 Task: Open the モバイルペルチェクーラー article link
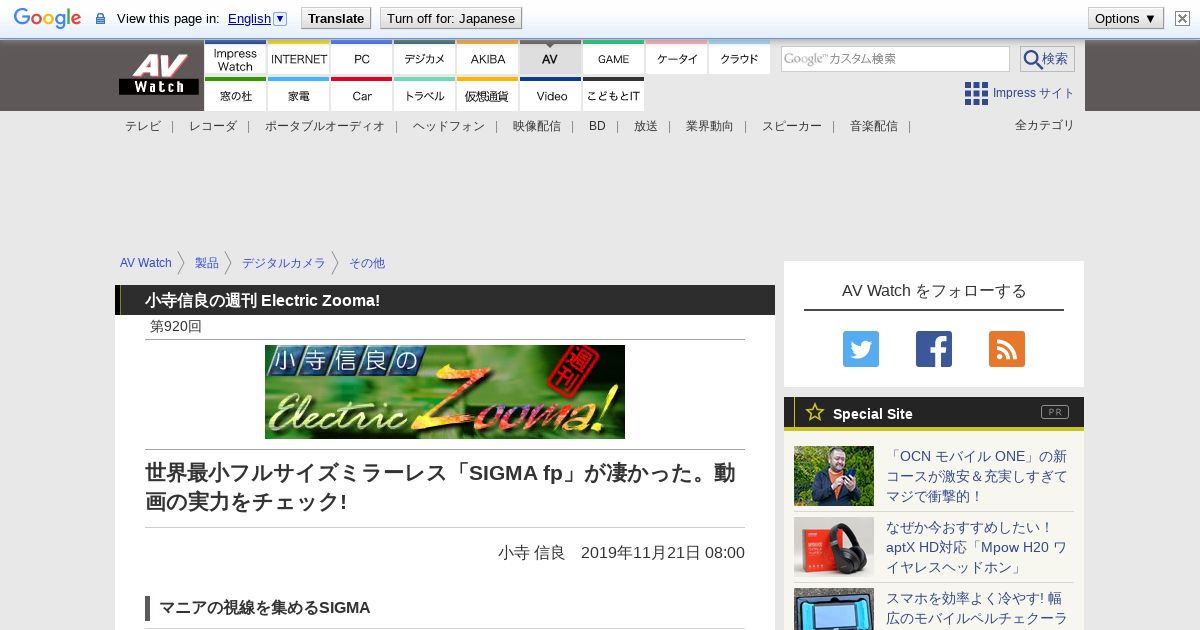(977, 609)
